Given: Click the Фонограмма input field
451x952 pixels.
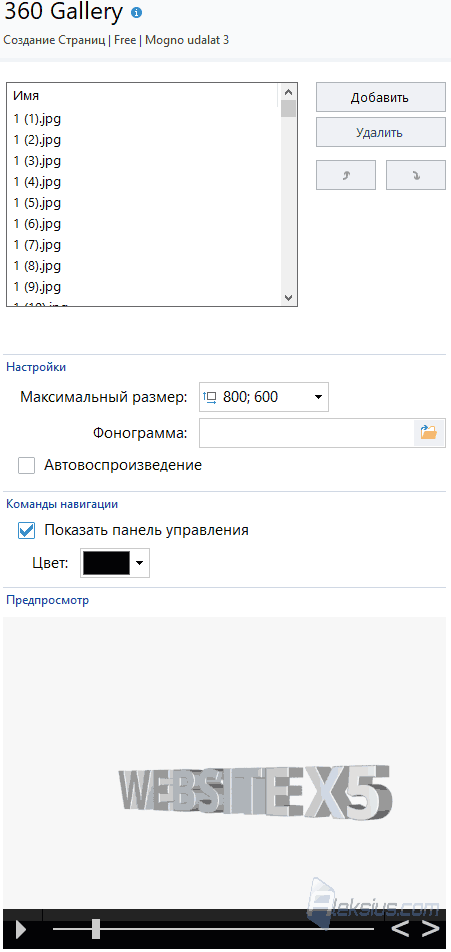Looking at the screenshot, I should (x=307, y=433).
